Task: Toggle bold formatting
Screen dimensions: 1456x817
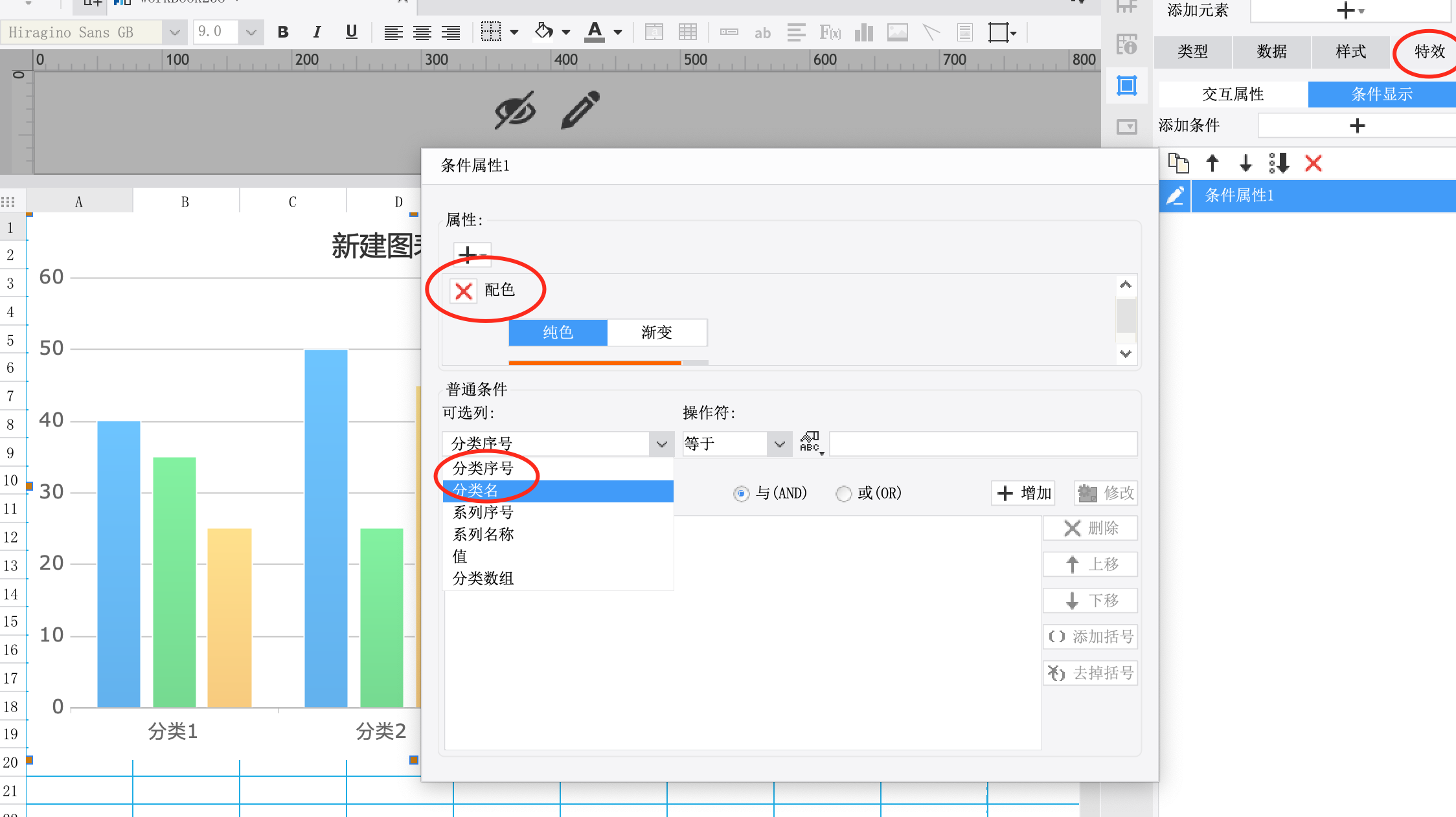Action: (283, 32)
